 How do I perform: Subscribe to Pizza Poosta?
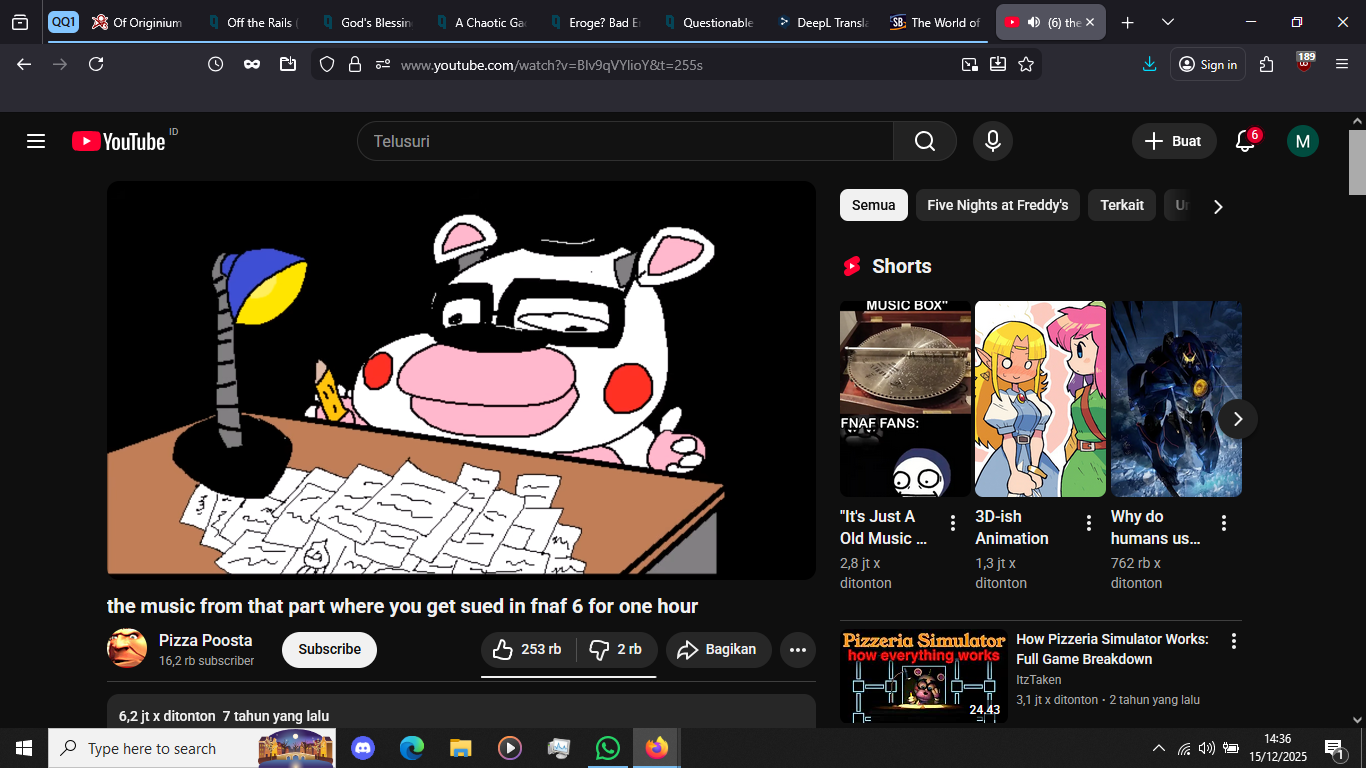(x=329, y=650)
